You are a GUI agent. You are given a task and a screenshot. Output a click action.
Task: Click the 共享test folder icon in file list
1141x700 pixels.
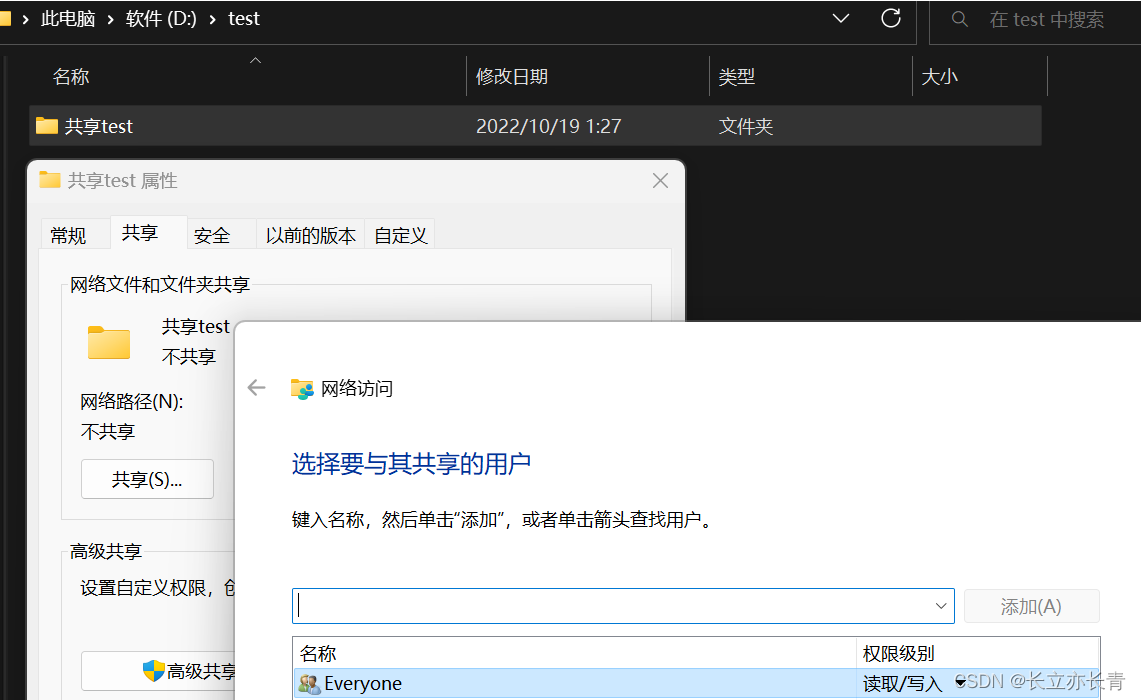point(47,126)
